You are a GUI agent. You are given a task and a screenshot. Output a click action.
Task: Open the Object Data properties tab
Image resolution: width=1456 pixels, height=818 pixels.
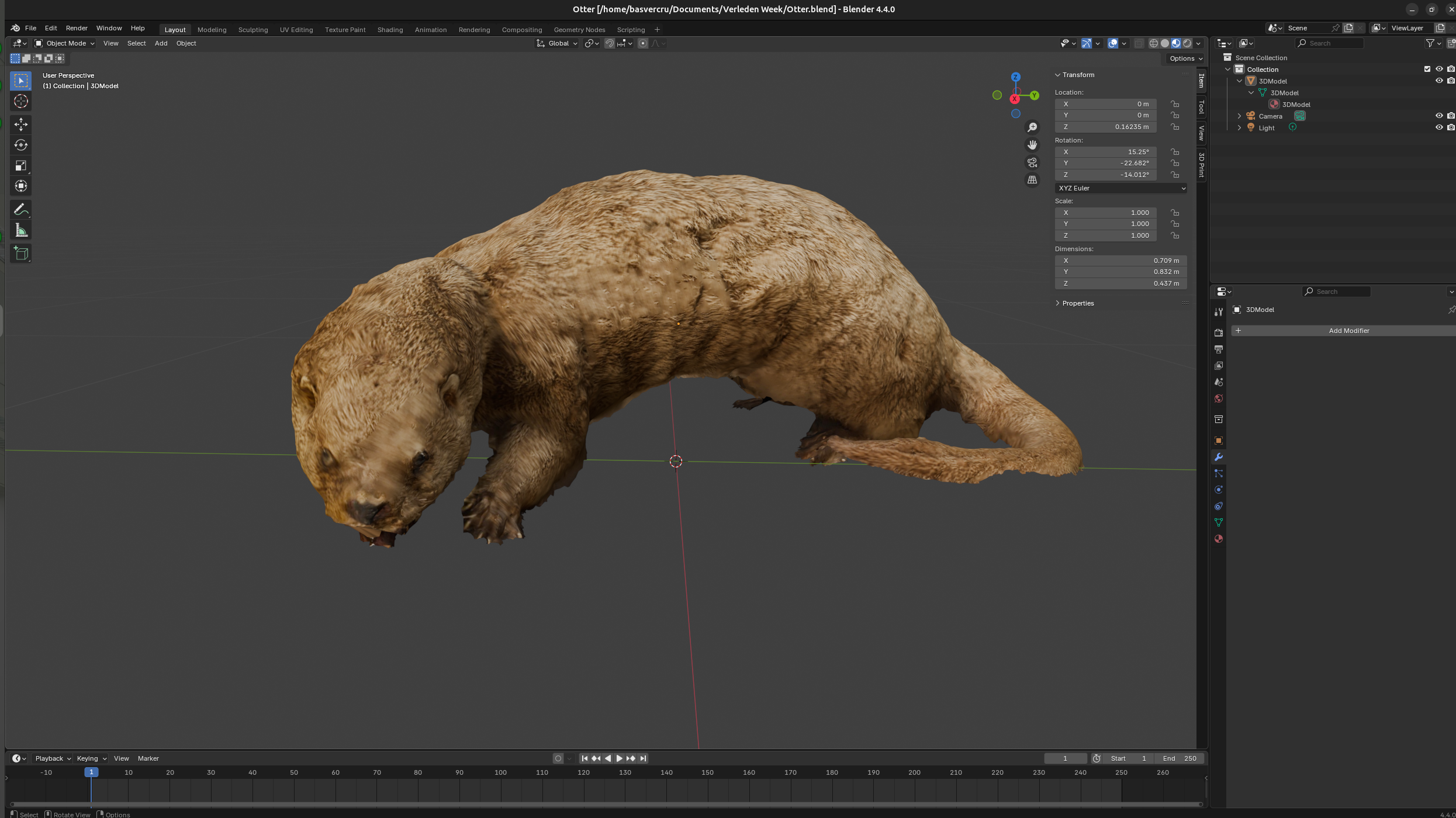tap(1219, 522)
